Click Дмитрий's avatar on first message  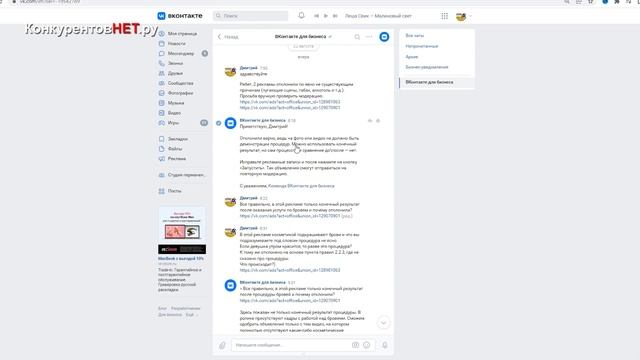(x=231, y=72)
